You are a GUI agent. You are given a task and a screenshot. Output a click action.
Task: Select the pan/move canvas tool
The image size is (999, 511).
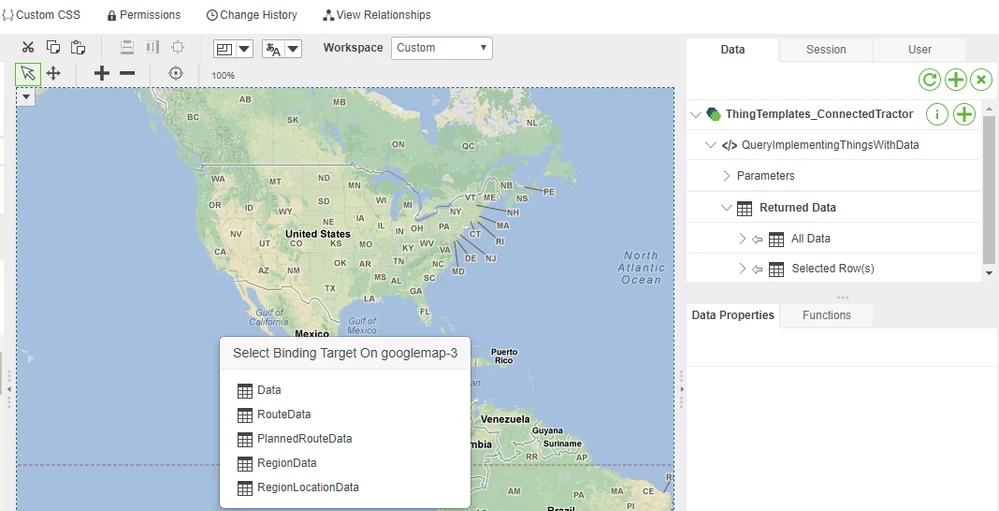[x=54, y=73]
